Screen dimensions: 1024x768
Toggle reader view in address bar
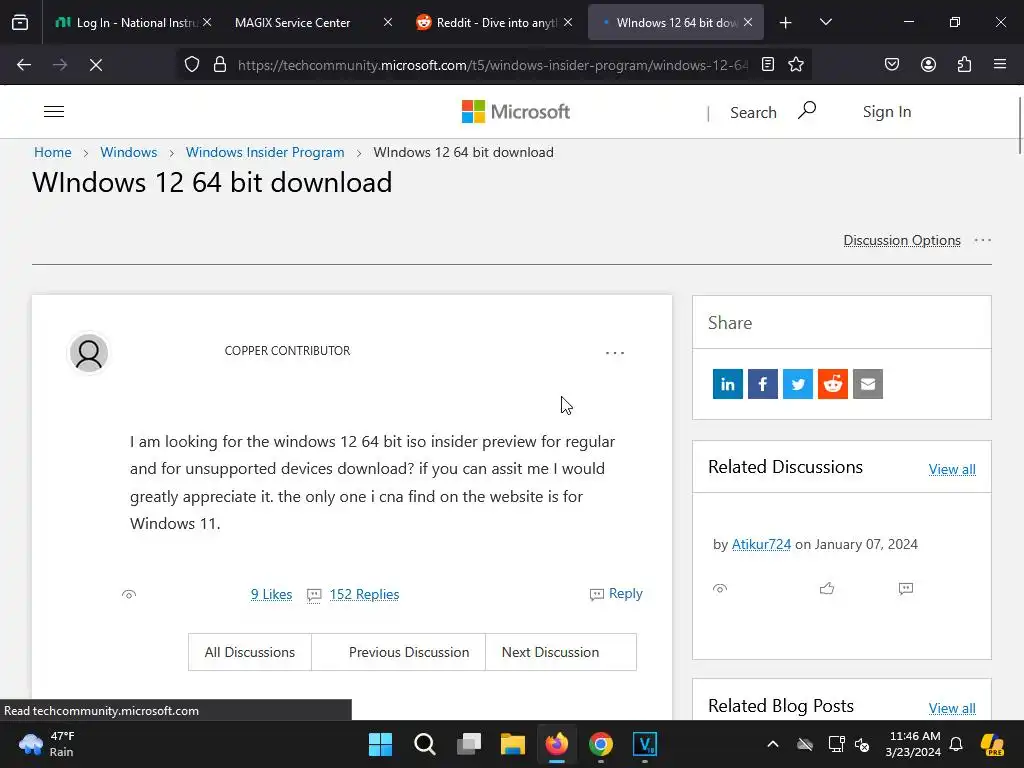[x=768, y=64]
